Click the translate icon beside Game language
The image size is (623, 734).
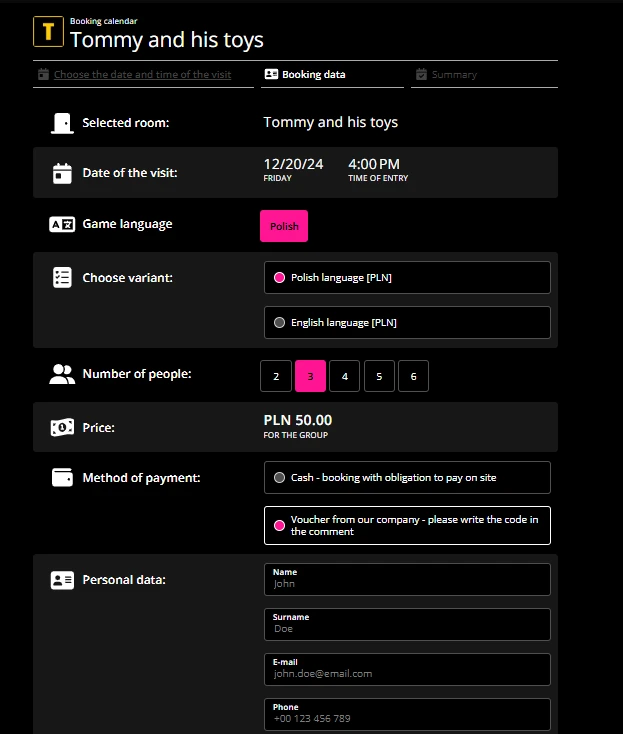62,225
